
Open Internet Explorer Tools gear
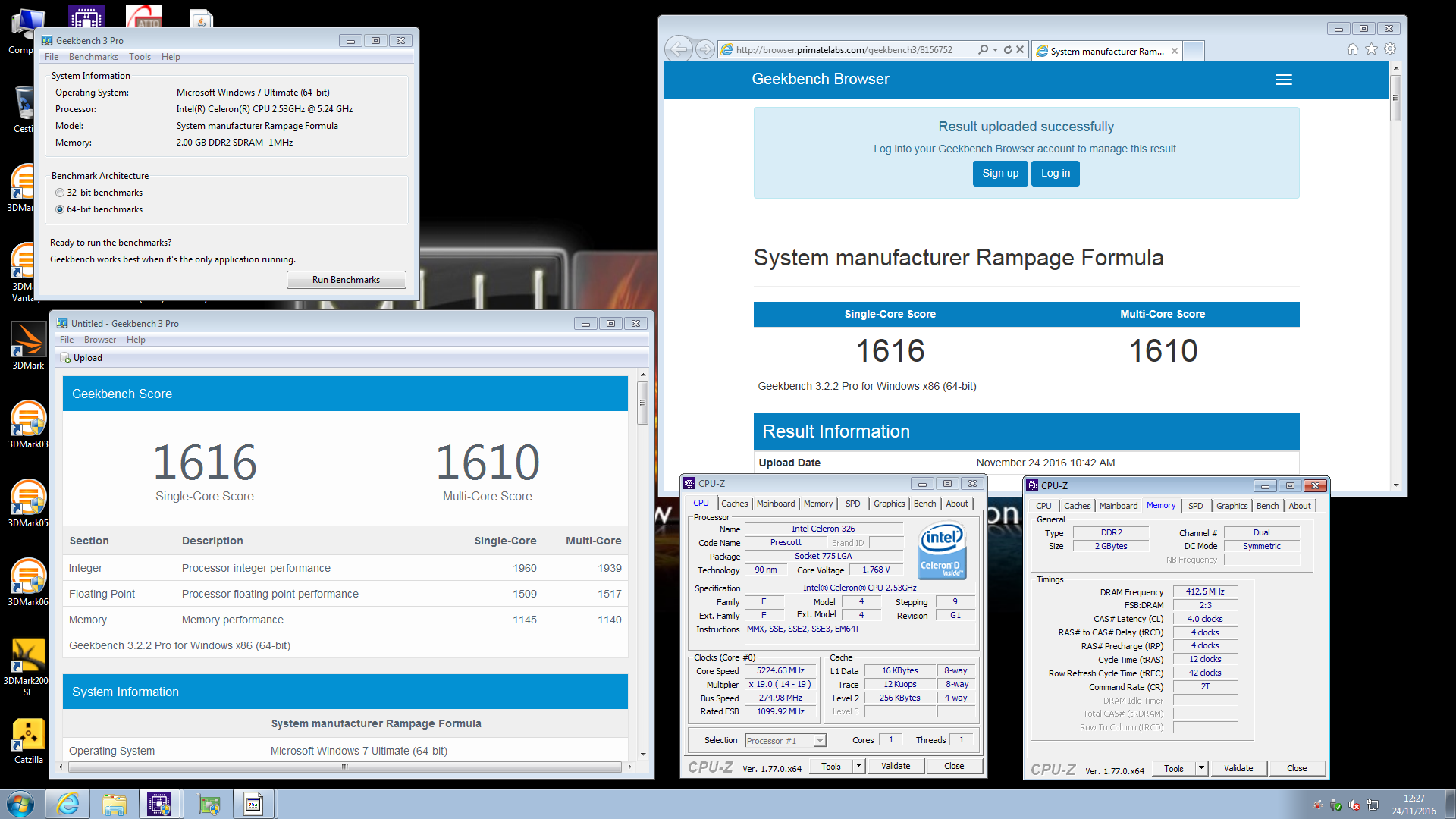1390,49
